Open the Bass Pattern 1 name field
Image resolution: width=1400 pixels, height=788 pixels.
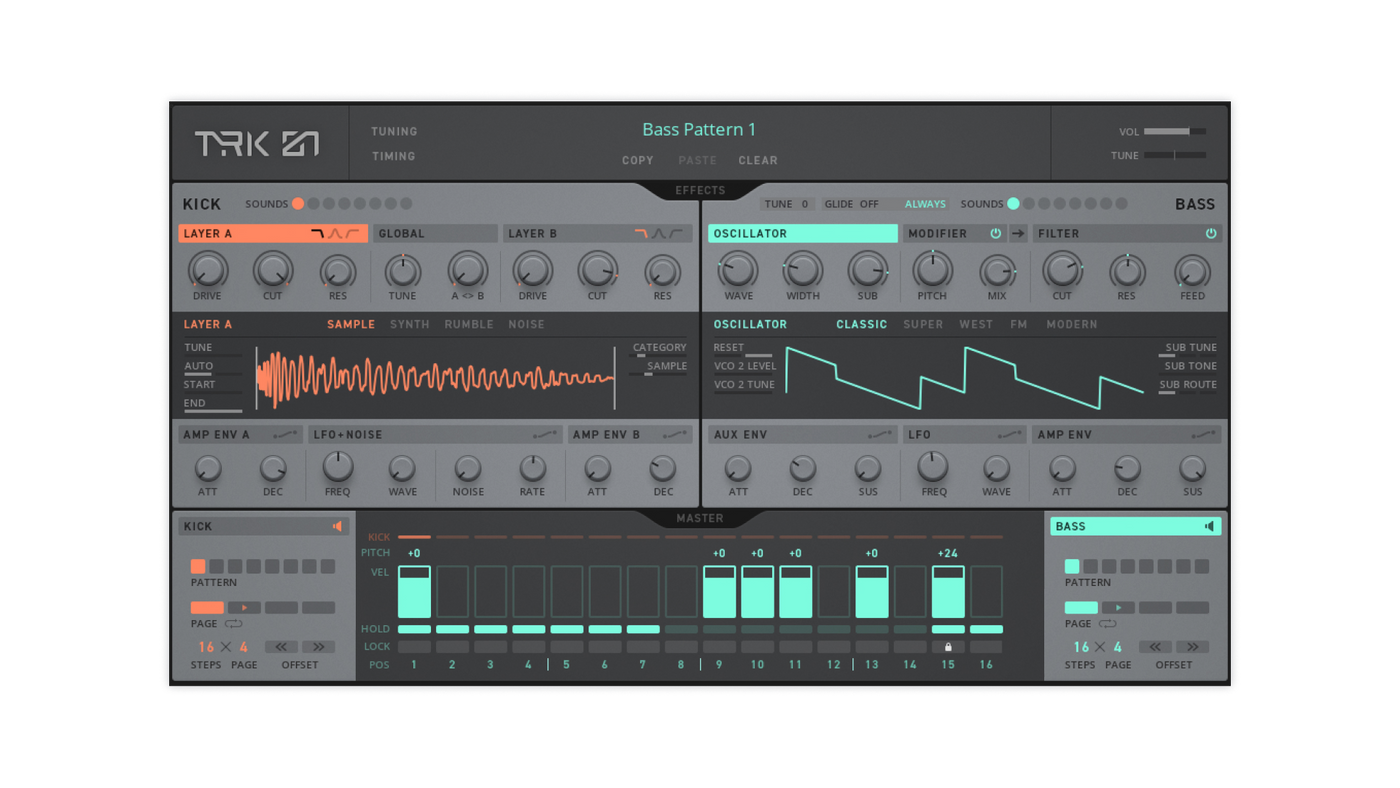(699, 129)
